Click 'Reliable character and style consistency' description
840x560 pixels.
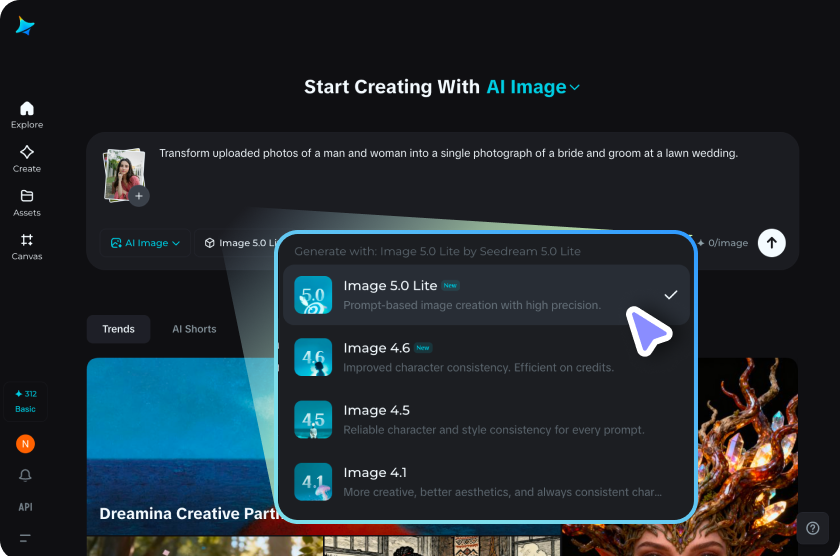tap(493, 430)
